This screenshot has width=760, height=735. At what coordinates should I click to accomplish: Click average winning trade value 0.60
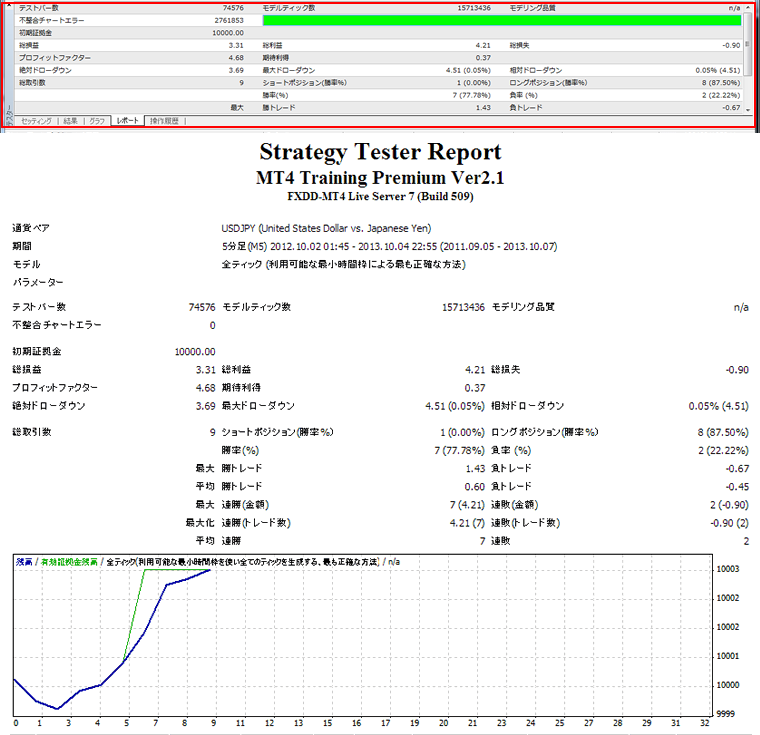(x=475, y=487)
